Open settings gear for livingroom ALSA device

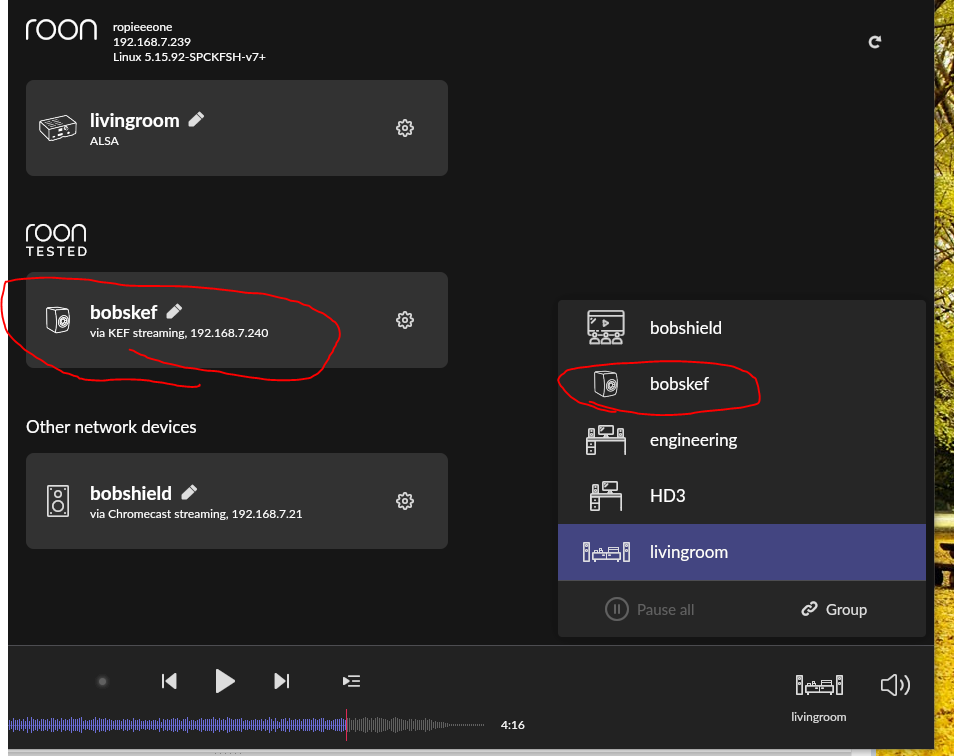(405, 128)
